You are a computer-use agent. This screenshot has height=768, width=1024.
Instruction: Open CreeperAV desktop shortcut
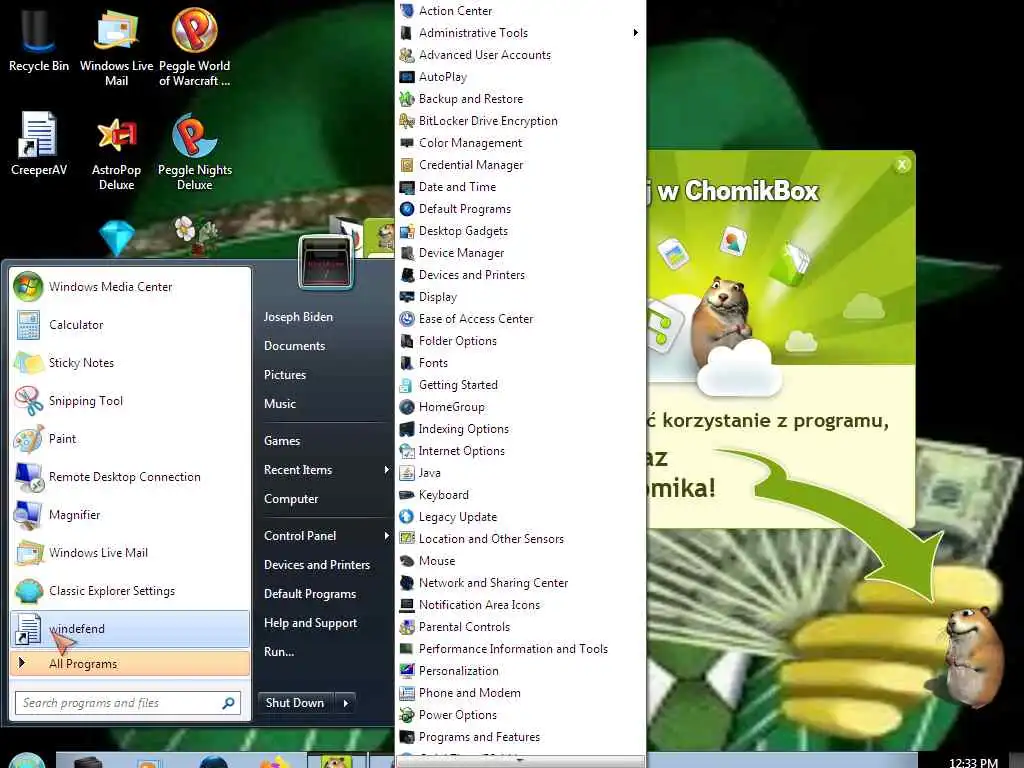38,144
